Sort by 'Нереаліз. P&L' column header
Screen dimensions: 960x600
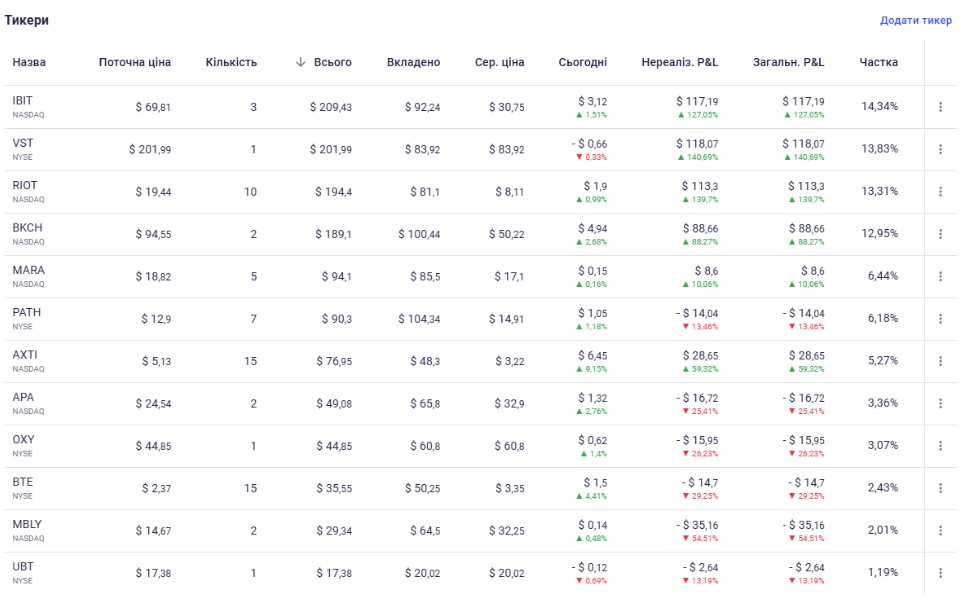679,62
